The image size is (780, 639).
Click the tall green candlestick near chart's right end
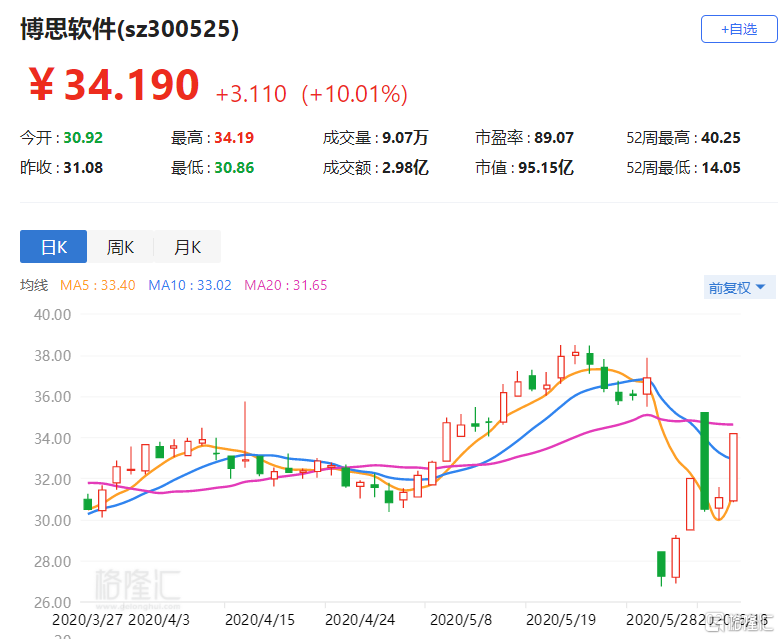[704, 461]
